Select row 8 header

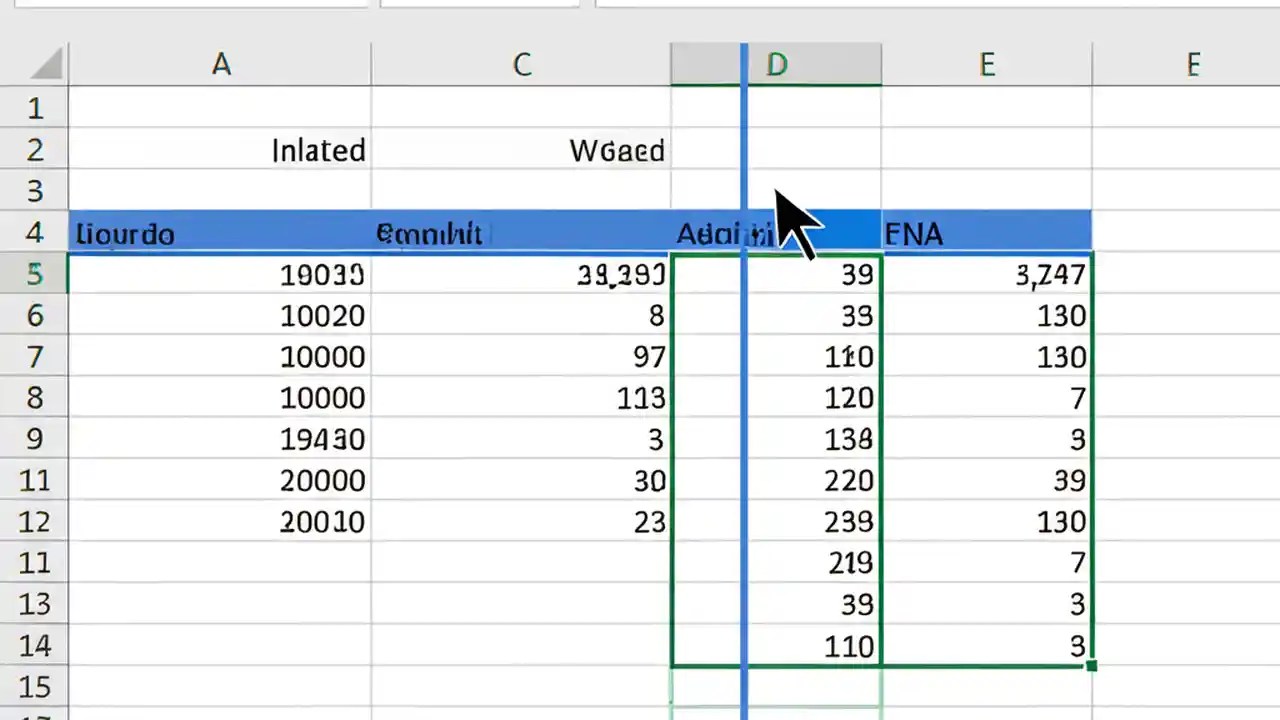pyautogui.click(x=34, y=398)
